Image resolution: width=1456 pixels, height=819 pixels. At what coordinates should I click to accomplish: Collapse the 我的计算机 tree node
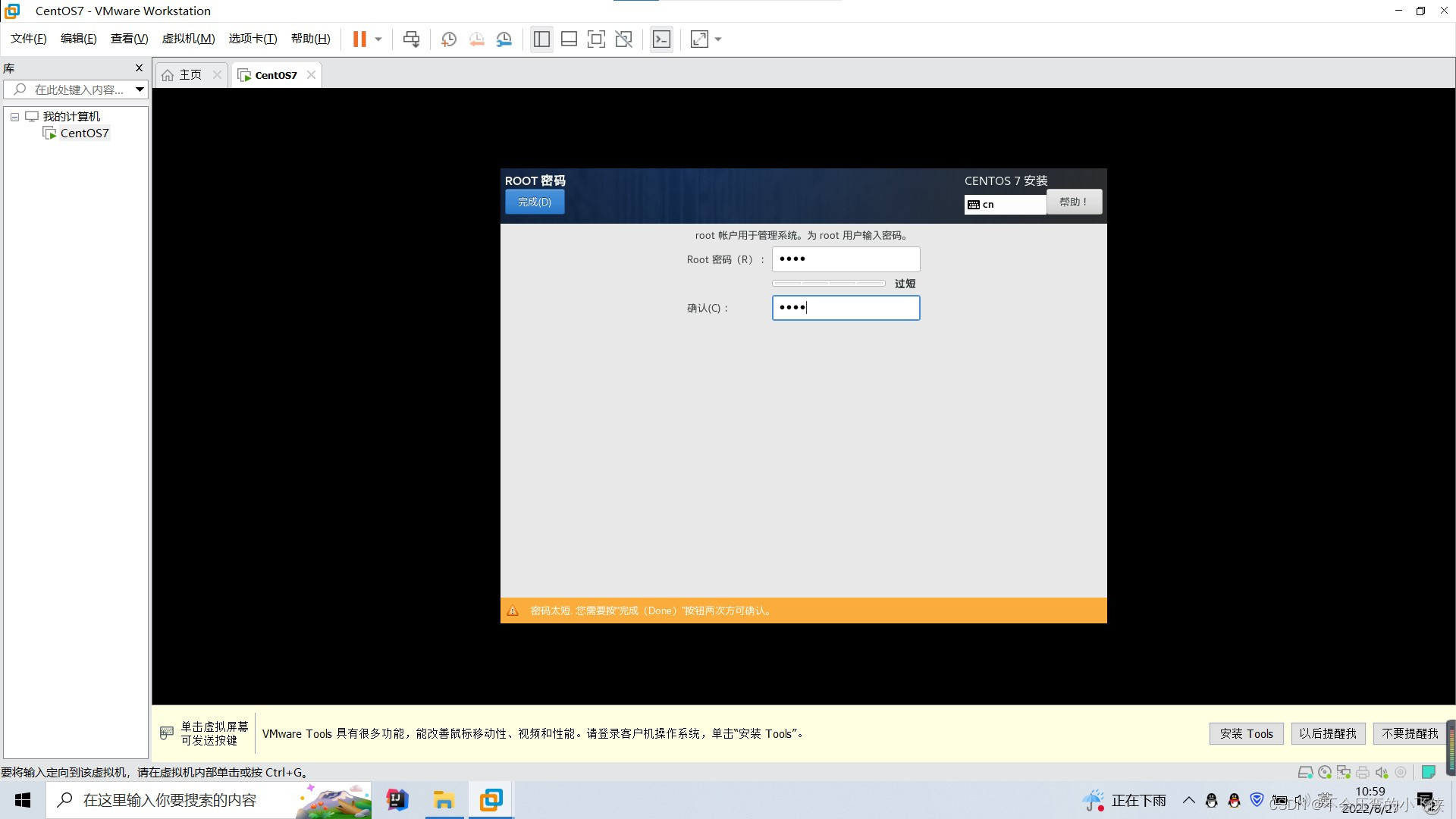coord(14,117)
